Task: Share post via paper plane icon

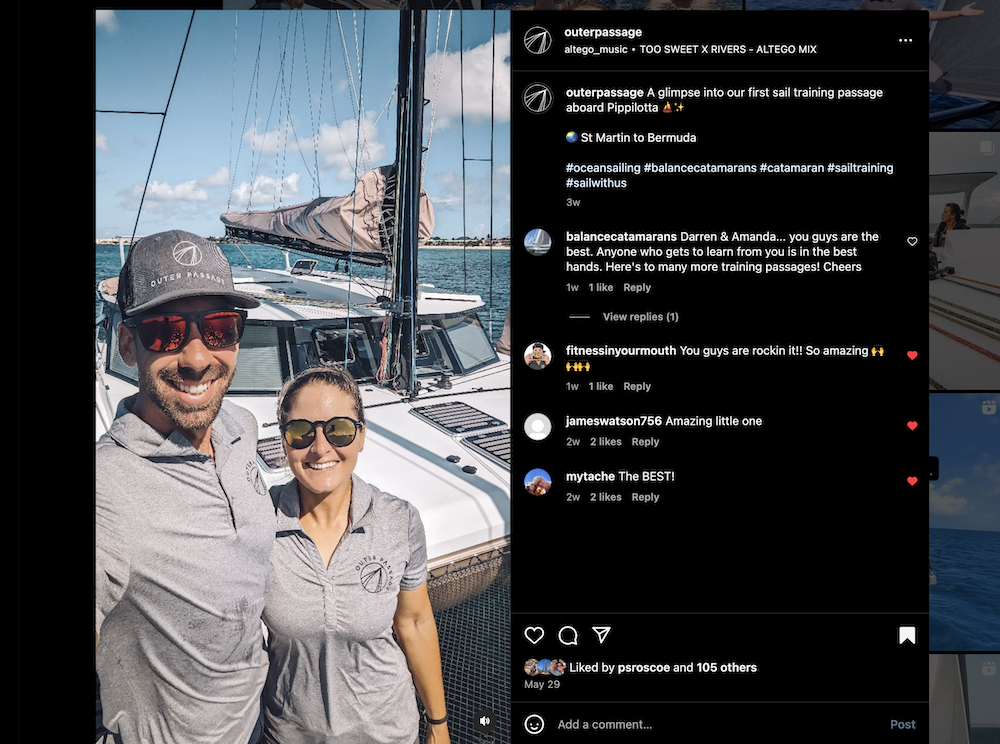Action: pos(601,636)
